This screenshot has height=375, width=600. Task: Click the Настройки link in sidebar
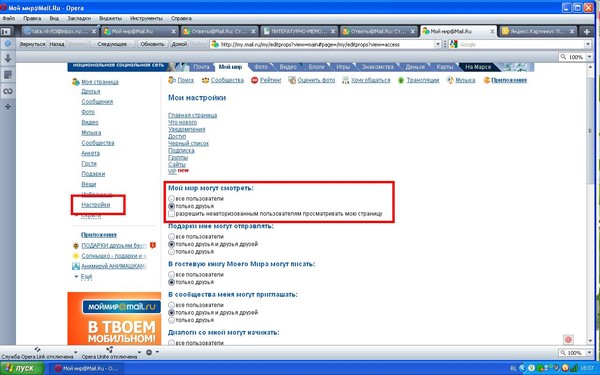tap(96, 205)
